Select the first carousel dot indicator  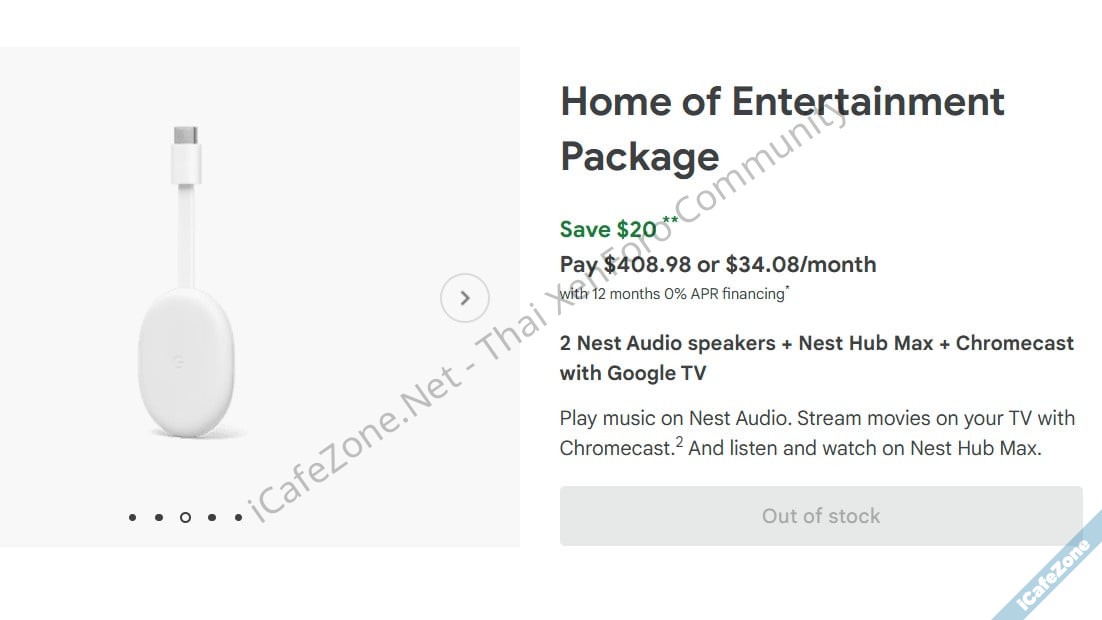pos(131,517)
